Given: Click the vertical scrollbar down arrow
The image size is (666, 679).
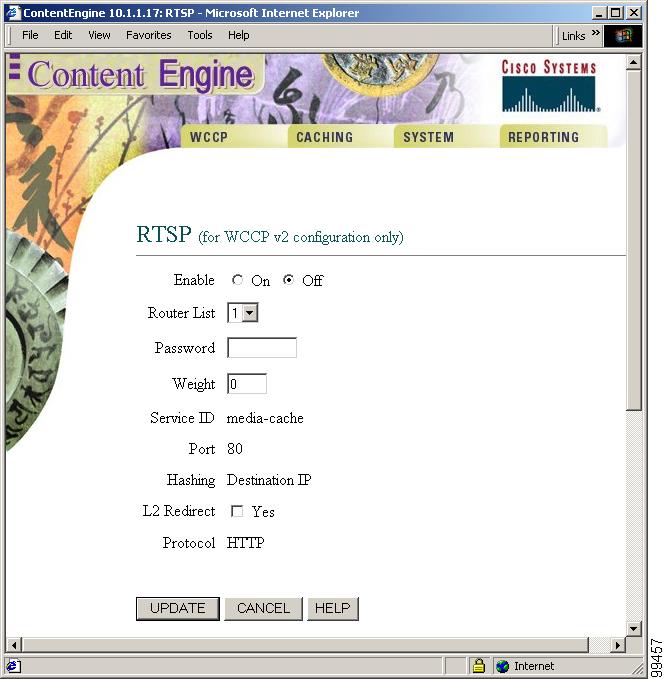Looking at the screenshot, I should pyautogui.click(x=634, y=628).
